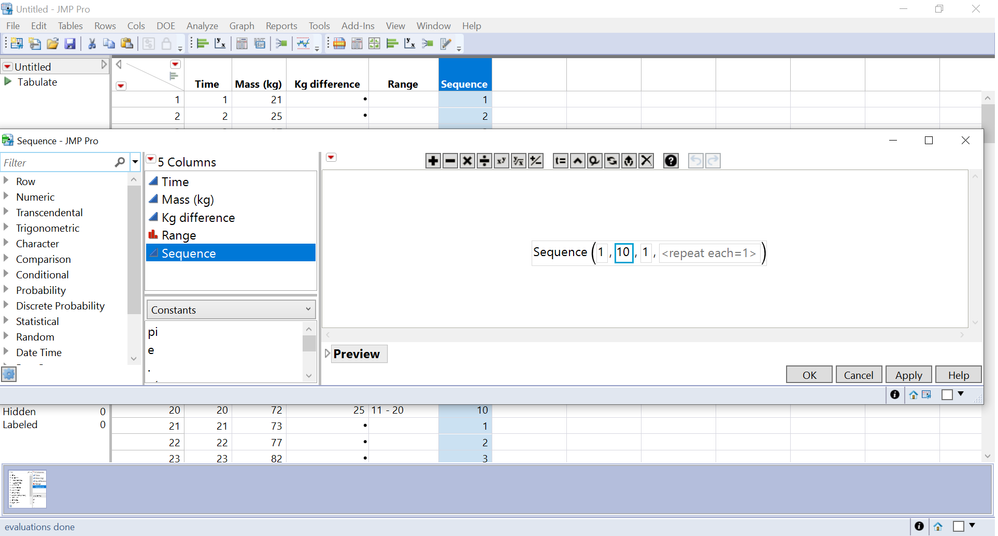Open the 5 Columns red triangle menu
998x536 pixels.
tap(151, 159)
